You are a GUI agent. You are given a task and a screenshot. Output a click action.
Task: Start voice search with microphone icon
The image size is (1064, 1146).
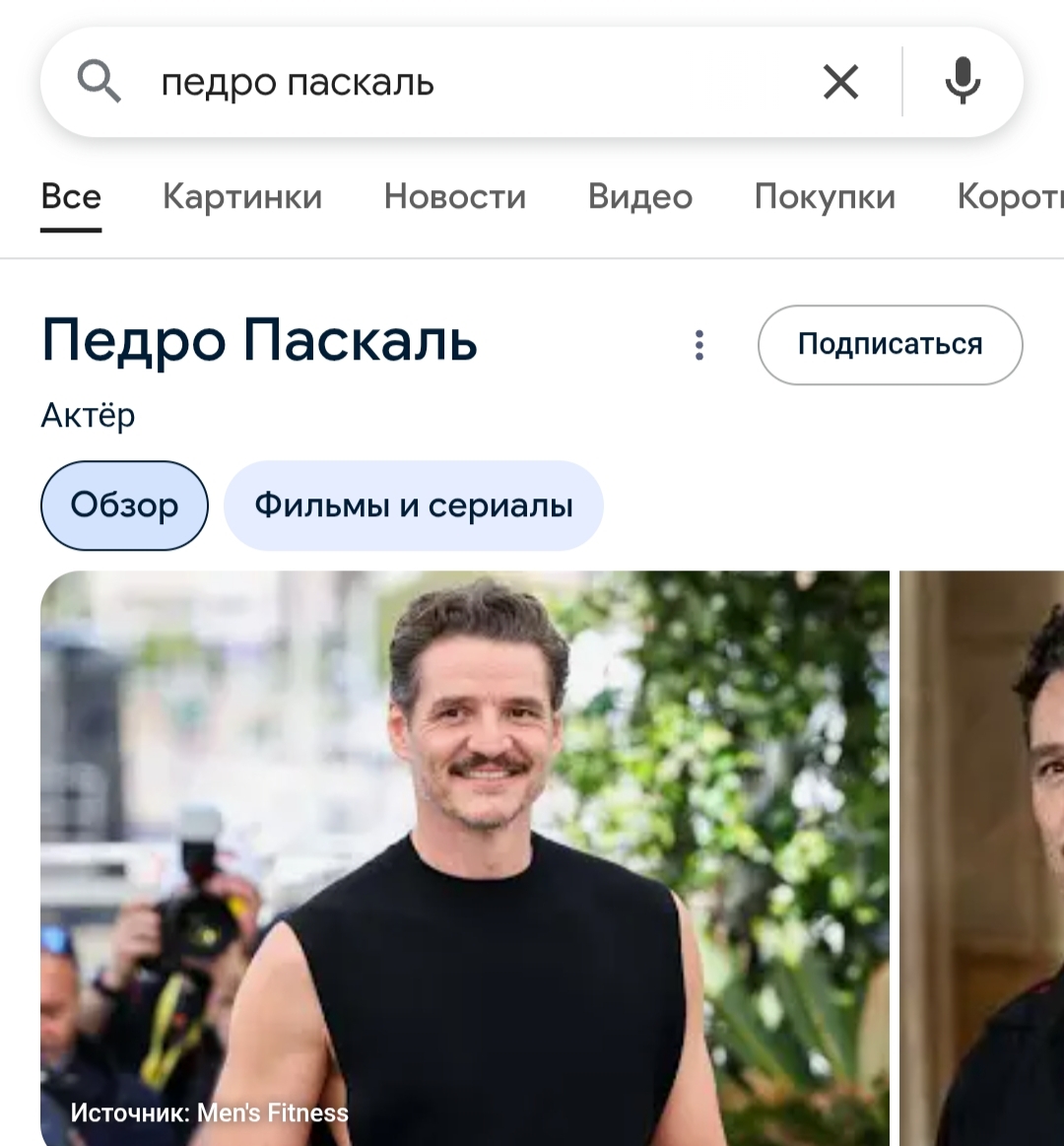pyautogui.click(x=963, y=81)
